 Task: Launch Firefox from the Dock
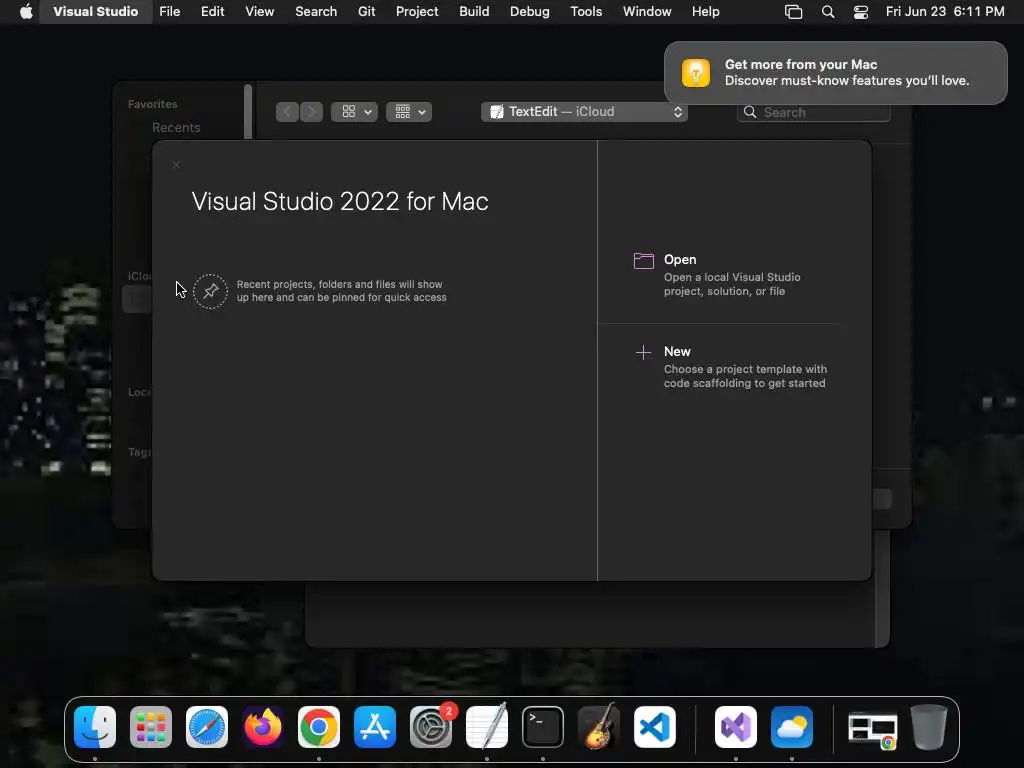[263, 727]
